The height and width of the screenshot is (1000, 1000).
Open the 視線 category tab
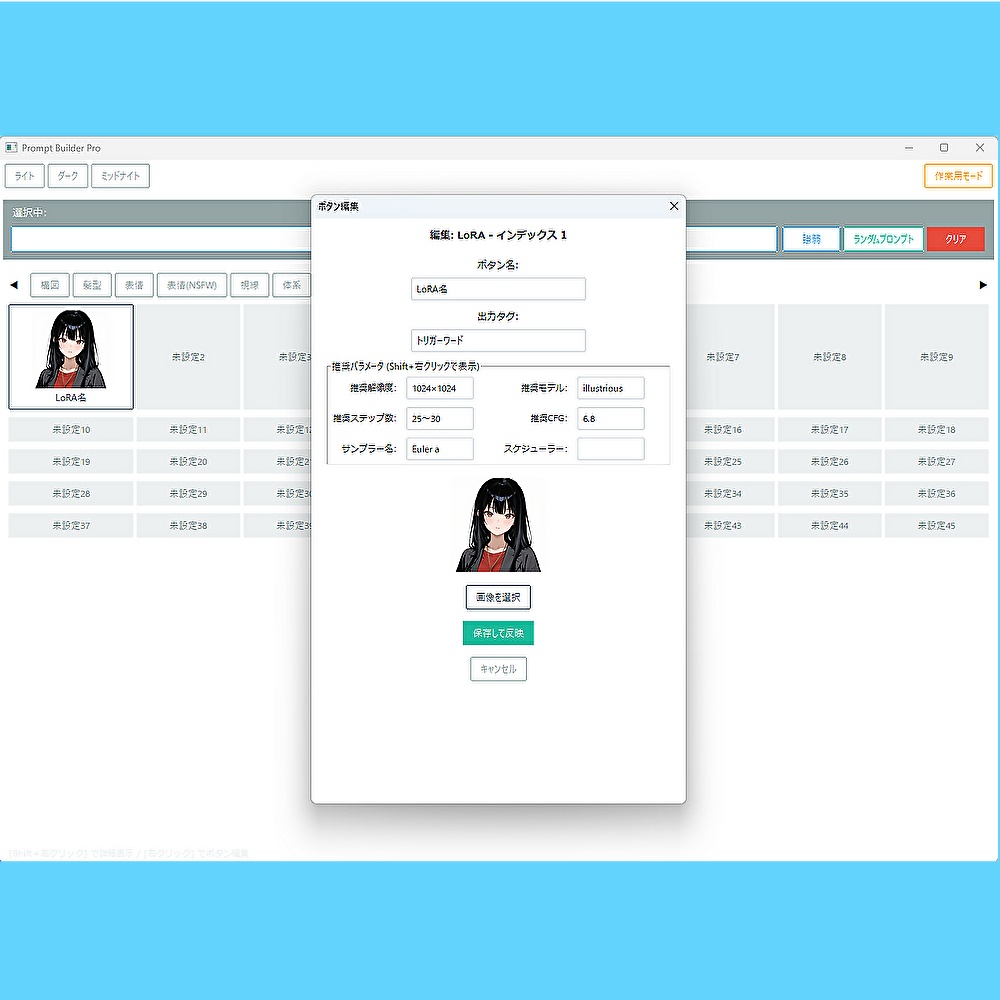pyautogui.click(x=249, y=285)
